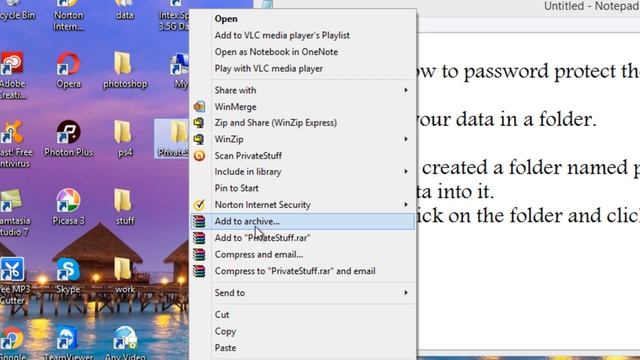Launch Free MP3 Cutter shortcut

click(x=14, y=281)
